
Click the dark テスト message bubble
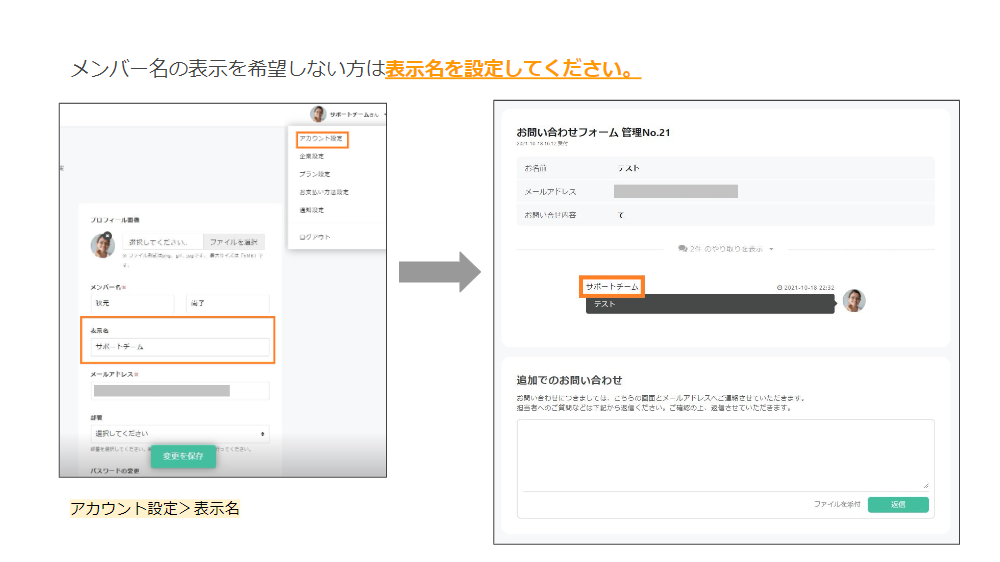710,304
